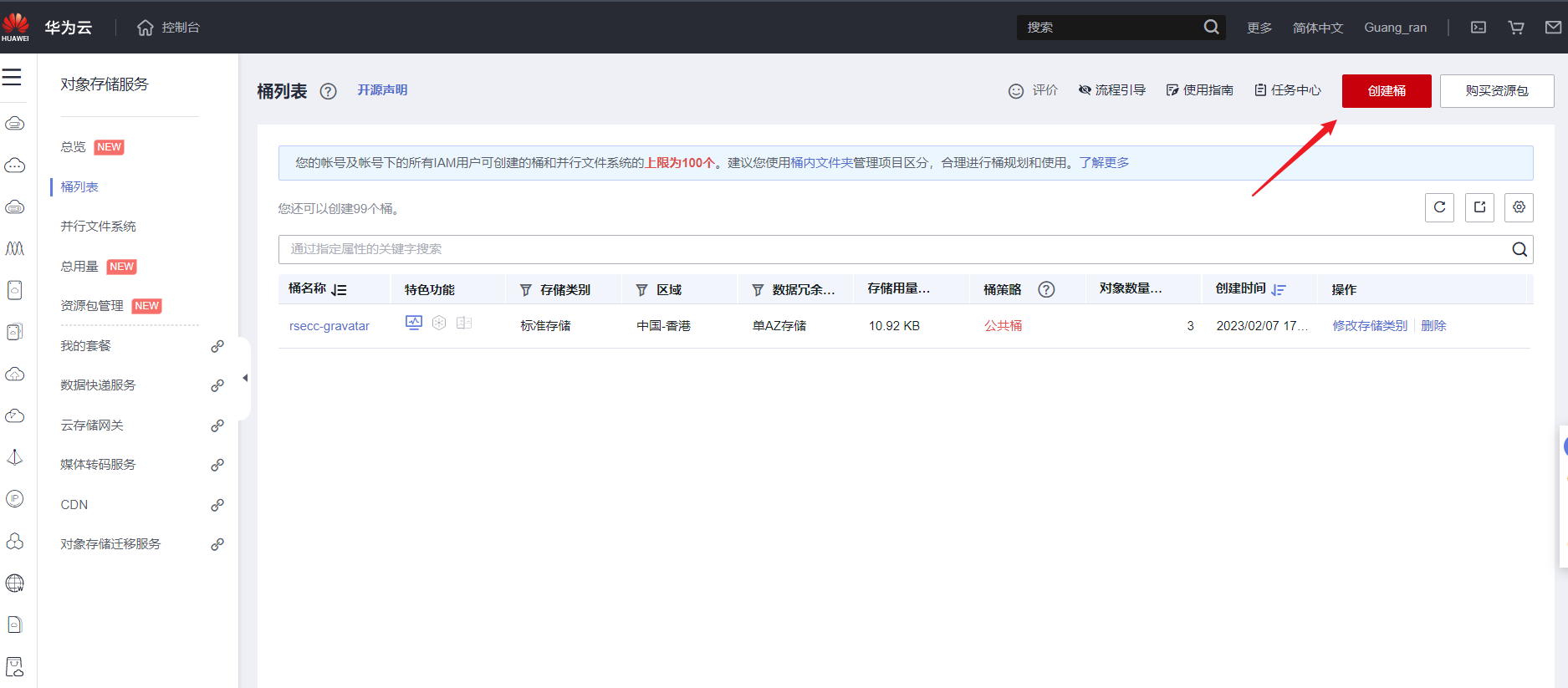Open the 数据冗余 column filter

pyautogui.click(x=758, y=290)
